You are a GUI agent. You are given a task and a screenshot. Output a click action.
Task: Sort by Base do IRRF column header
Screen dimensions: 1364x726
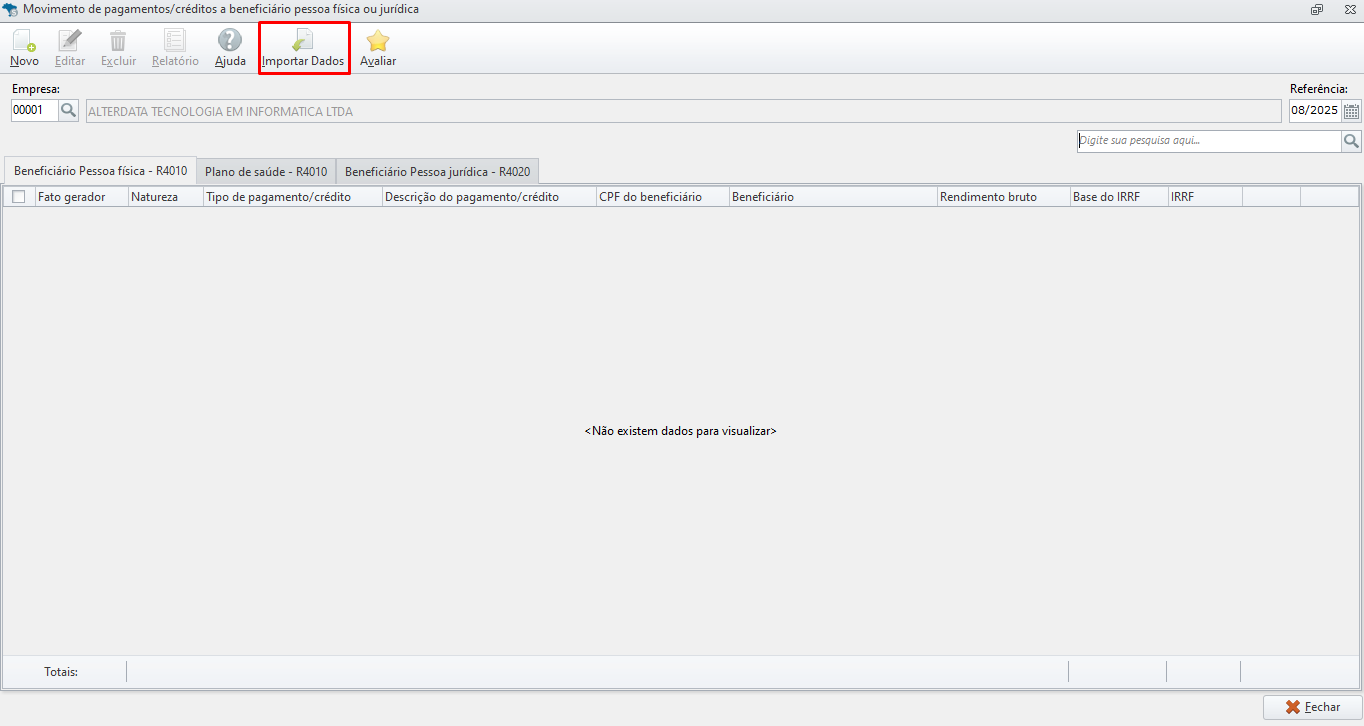click(x=1119, y=197)
